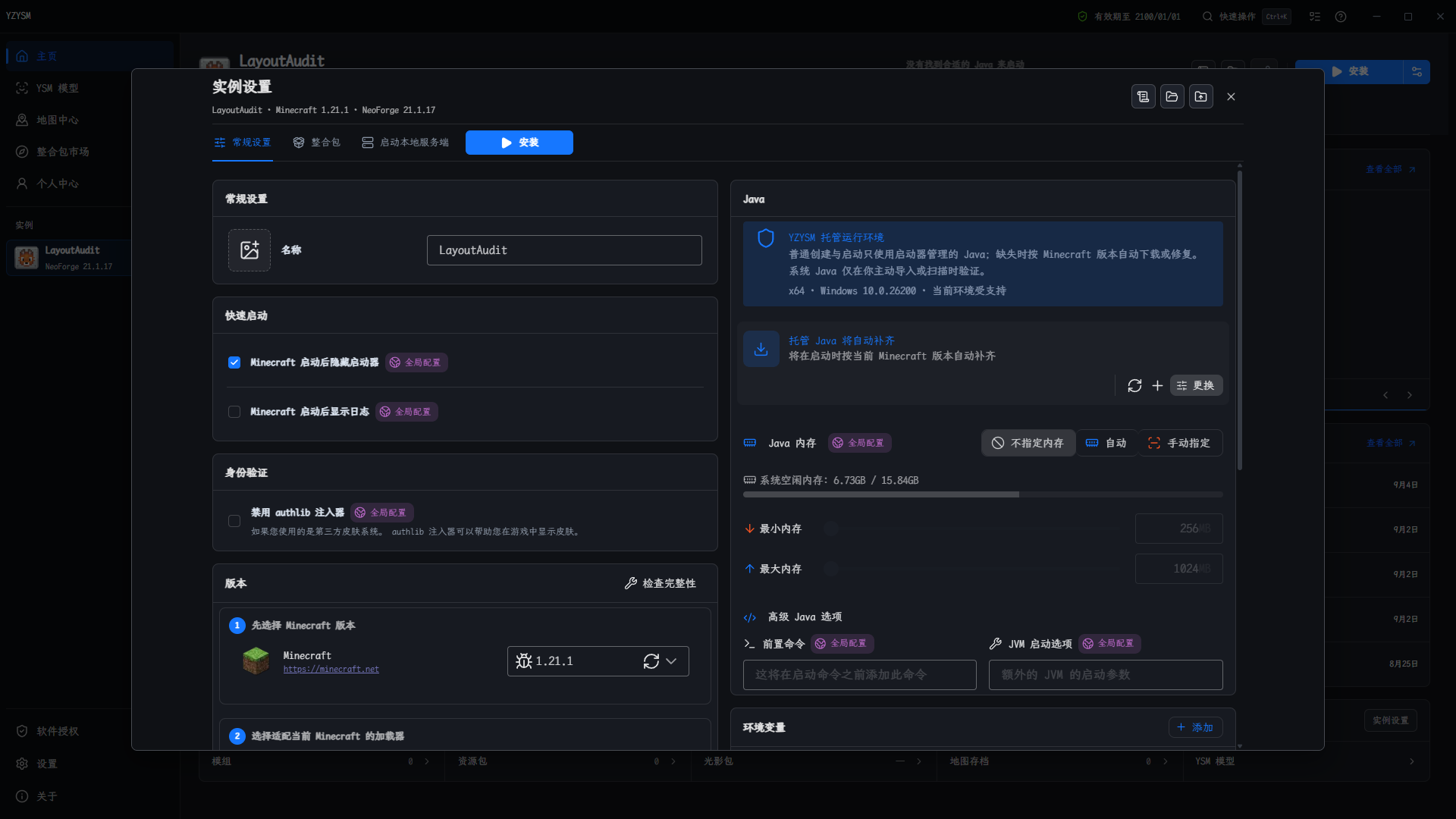Click the 前置命令 input field
The image size is (1456, 819).
click(x=860, y=675)
